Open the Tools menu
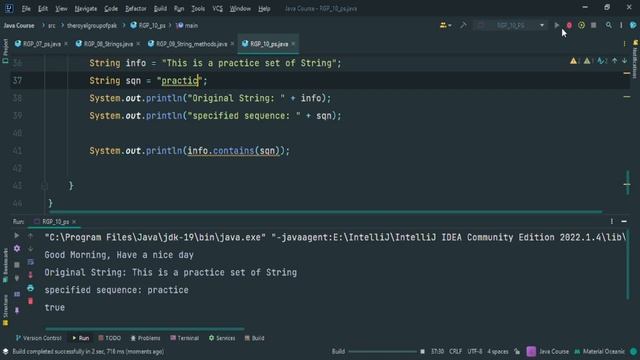Image resolution: width=640 pixels, height=360 pixels. click(198, 9)
